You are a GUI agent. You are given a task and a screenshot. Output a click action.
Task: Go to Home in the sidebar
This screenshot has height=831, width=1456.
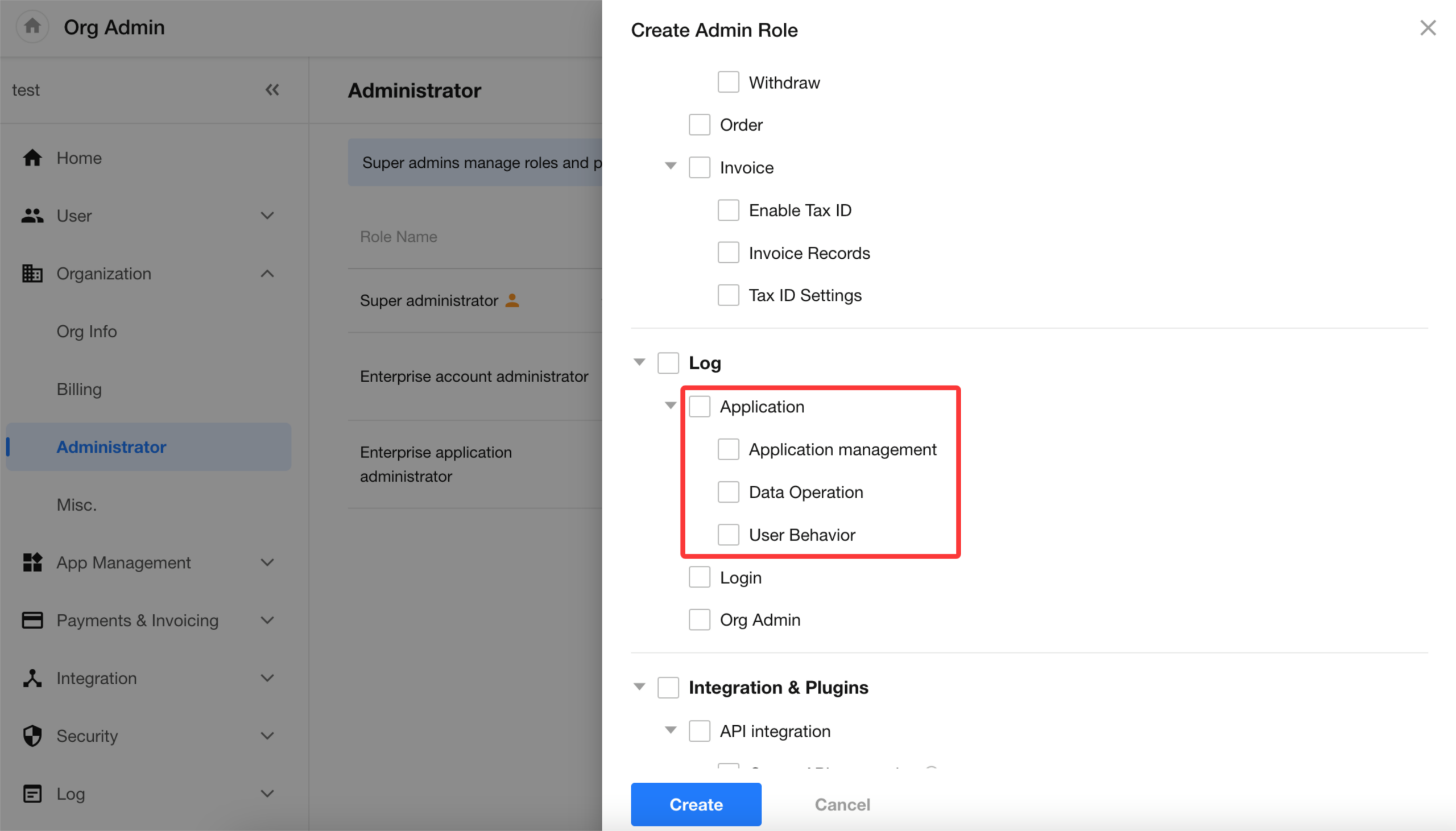[78, 158]
